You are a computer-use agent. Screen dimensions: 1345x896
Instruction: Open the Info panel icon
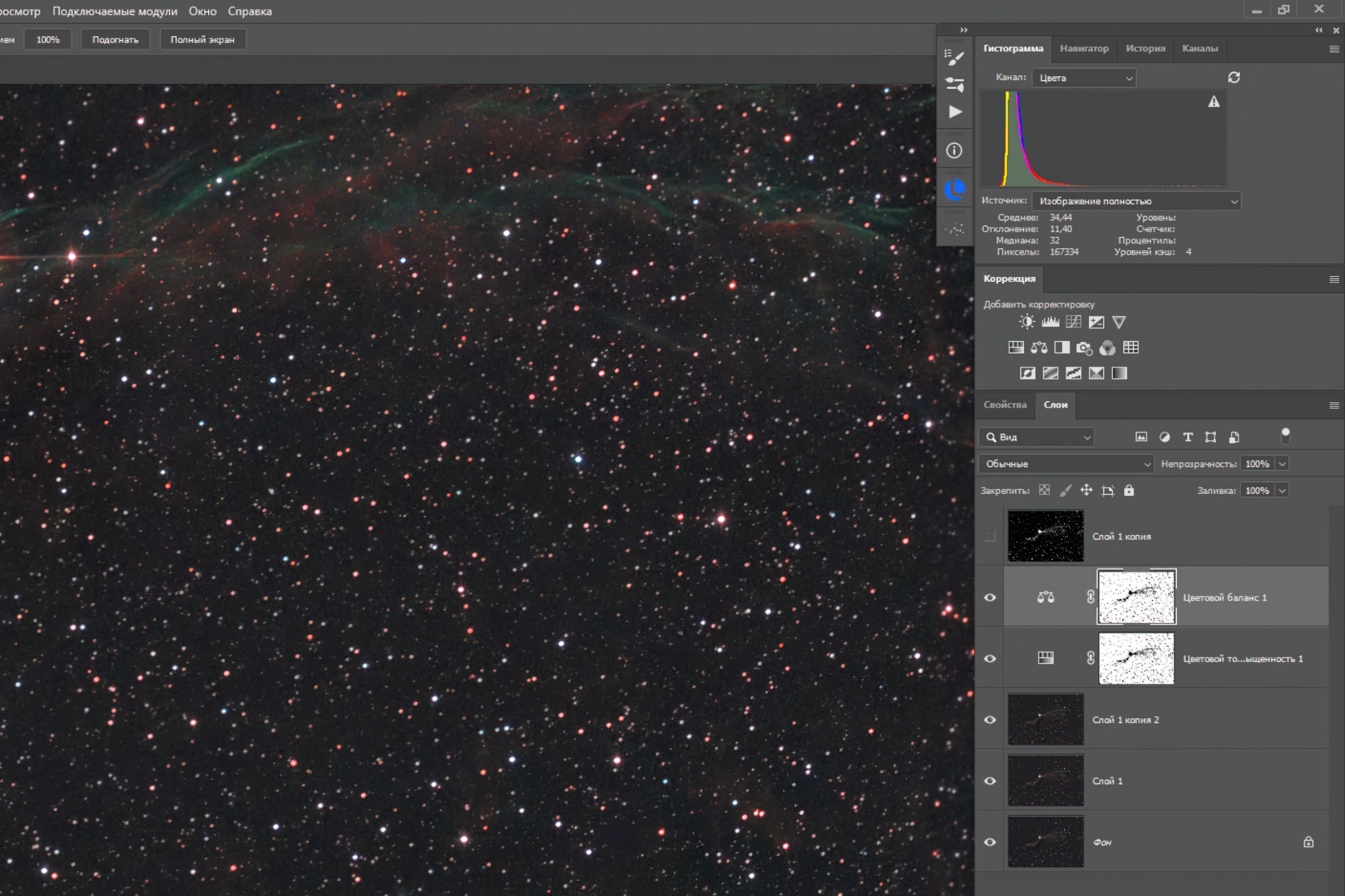tap(954, 151)
